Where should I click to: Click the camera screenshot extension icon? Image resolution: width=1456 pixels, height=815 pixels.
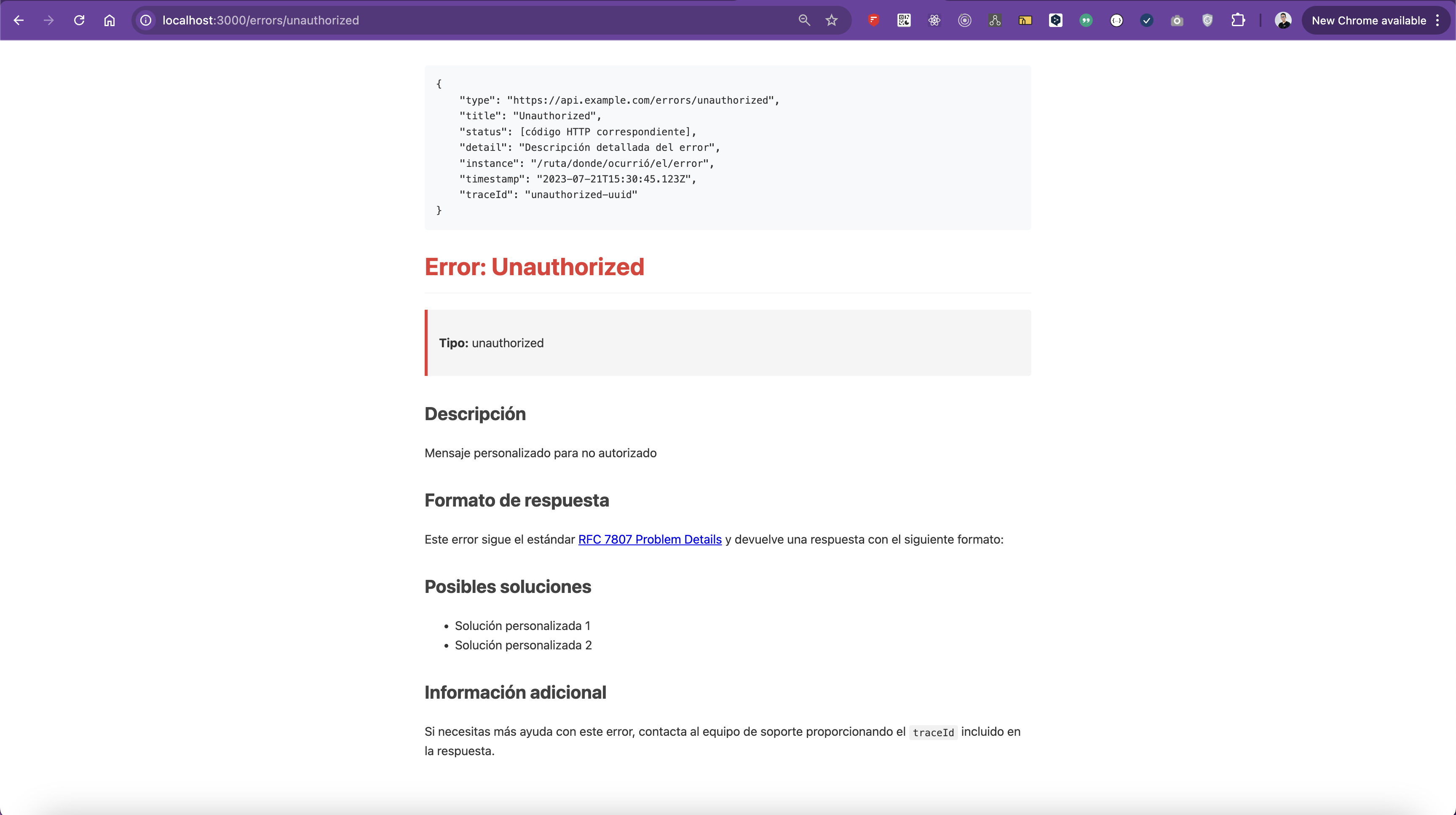pyautogui.click(x=1177, y=20)
